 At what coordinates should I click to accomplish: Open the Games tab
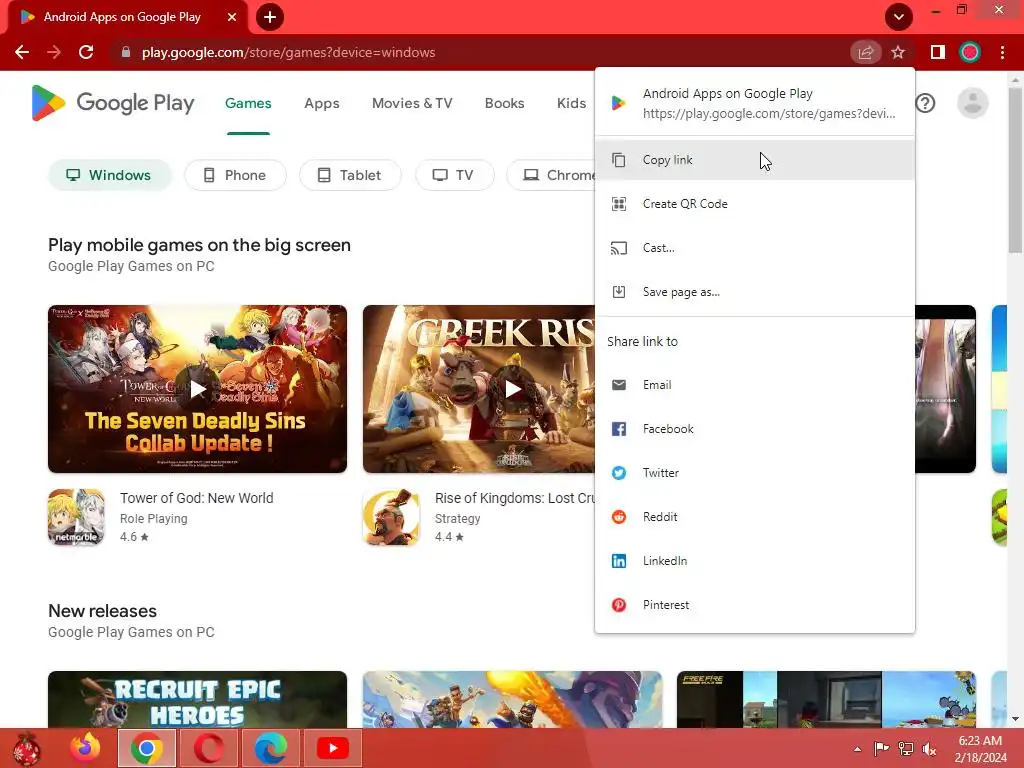248,103
